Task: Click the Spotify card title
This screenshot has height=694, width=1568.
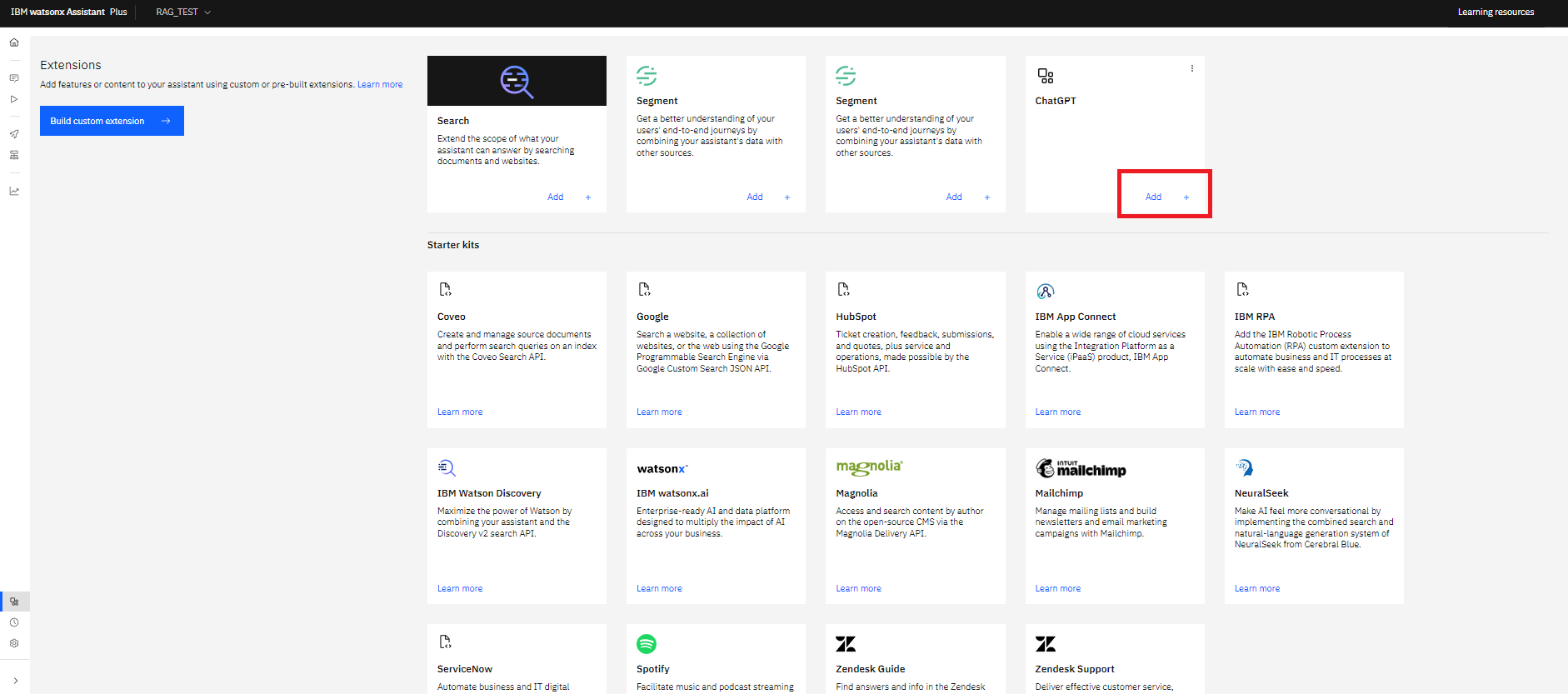Action: pyautogui.click(x=653, y=669)
